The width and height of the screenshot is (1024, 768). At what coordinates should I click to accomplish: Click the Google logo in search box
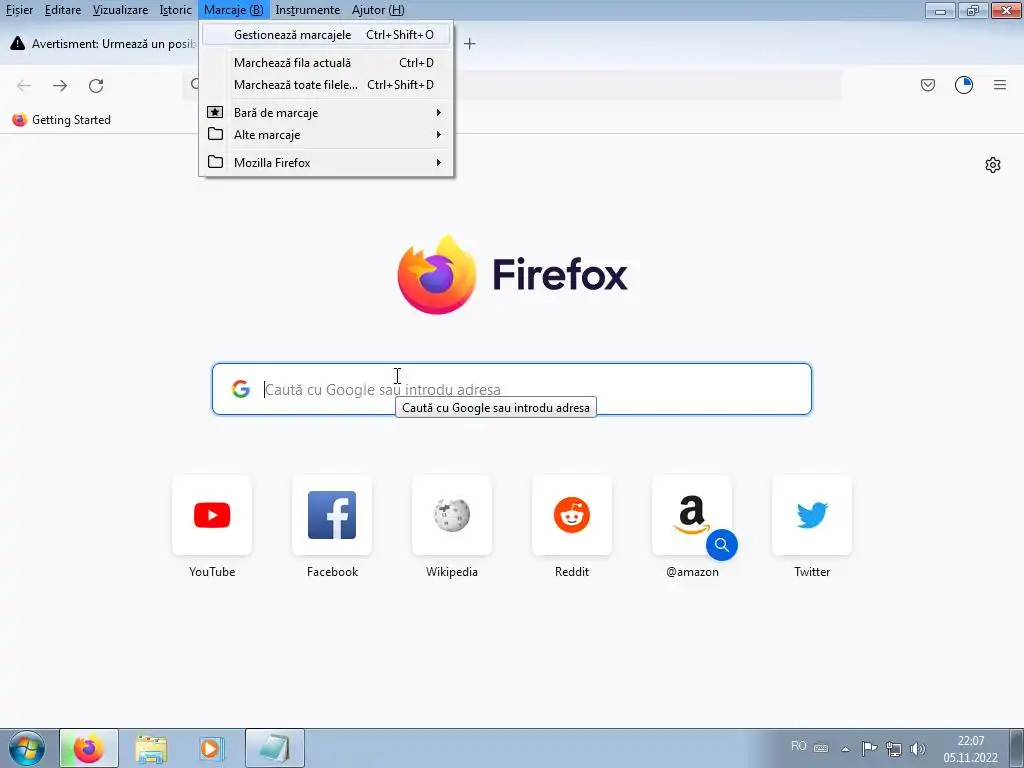click(x=241, y=389)
